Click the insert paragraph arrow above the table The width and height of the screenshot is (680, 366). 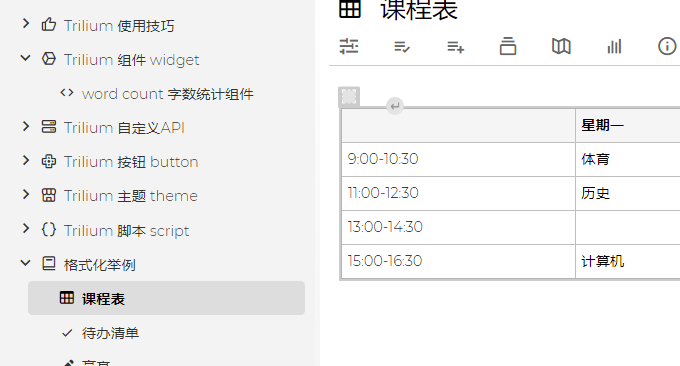(395, 106)
